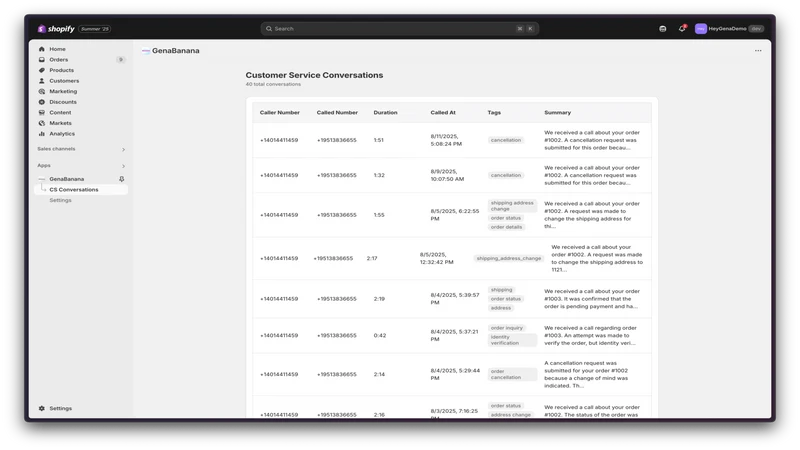
Task: Open the Home icon in sidebar
Action: (x=42, y=49)
